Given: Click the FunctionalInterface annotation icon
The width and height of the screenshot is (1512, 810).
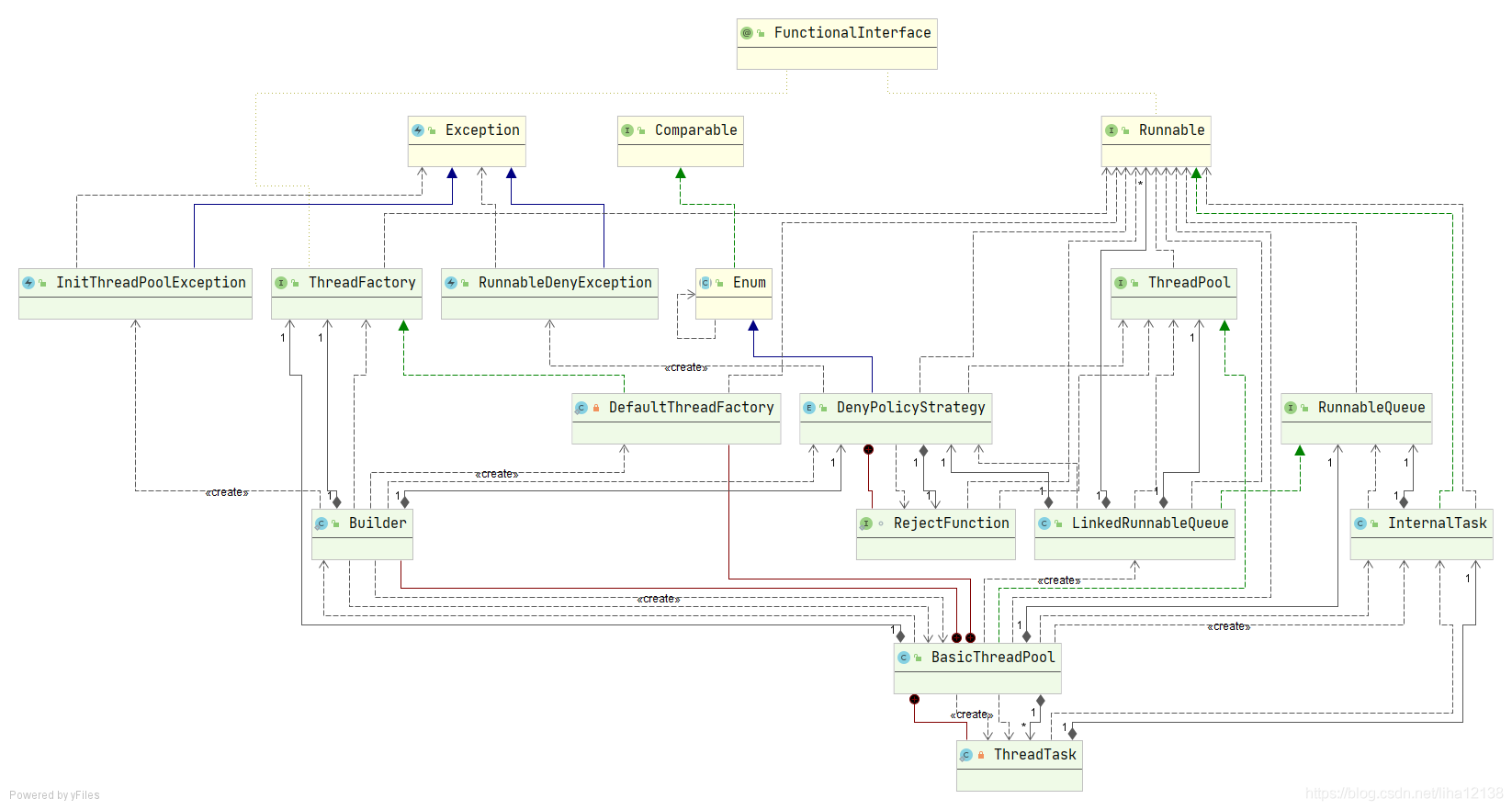Looking at the screenshot, I should (x=747, y=33).
